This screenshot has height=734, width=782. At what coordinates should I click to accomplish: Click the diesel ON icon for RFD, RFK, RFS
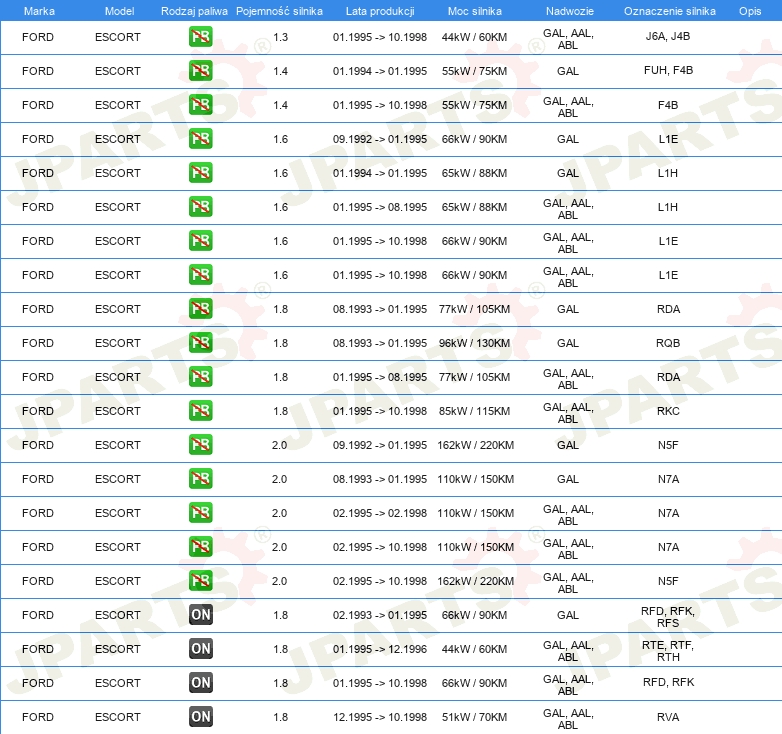[200, 615]
